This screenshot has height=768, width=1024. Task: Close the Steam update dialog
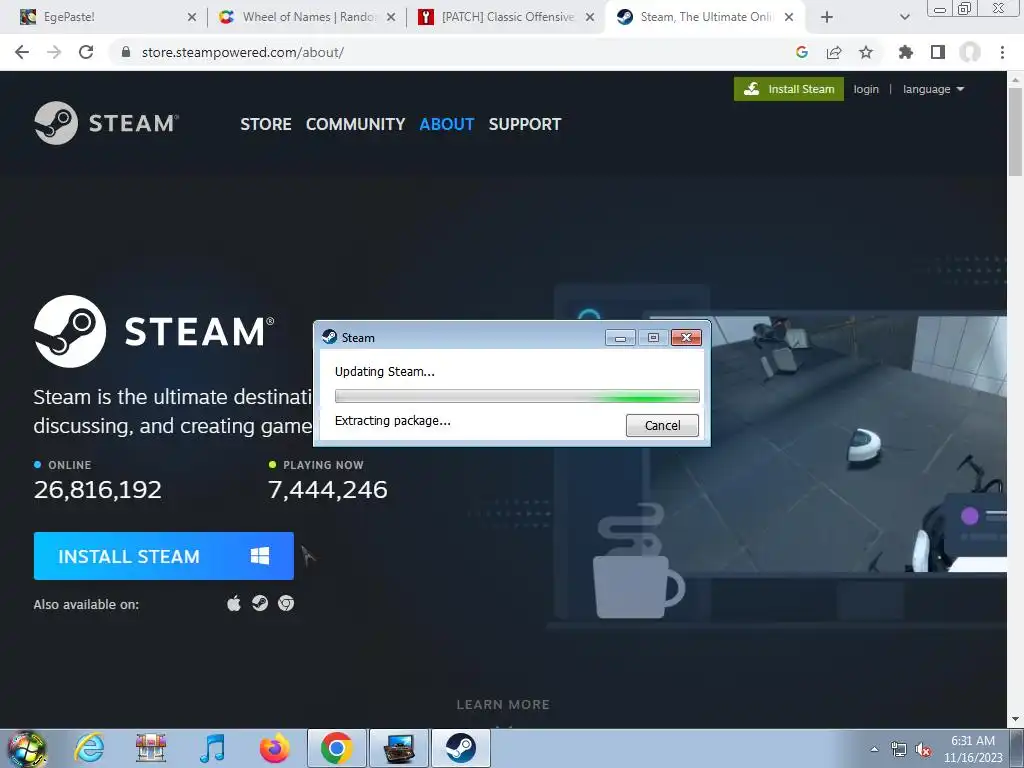[x=686, y=337]
